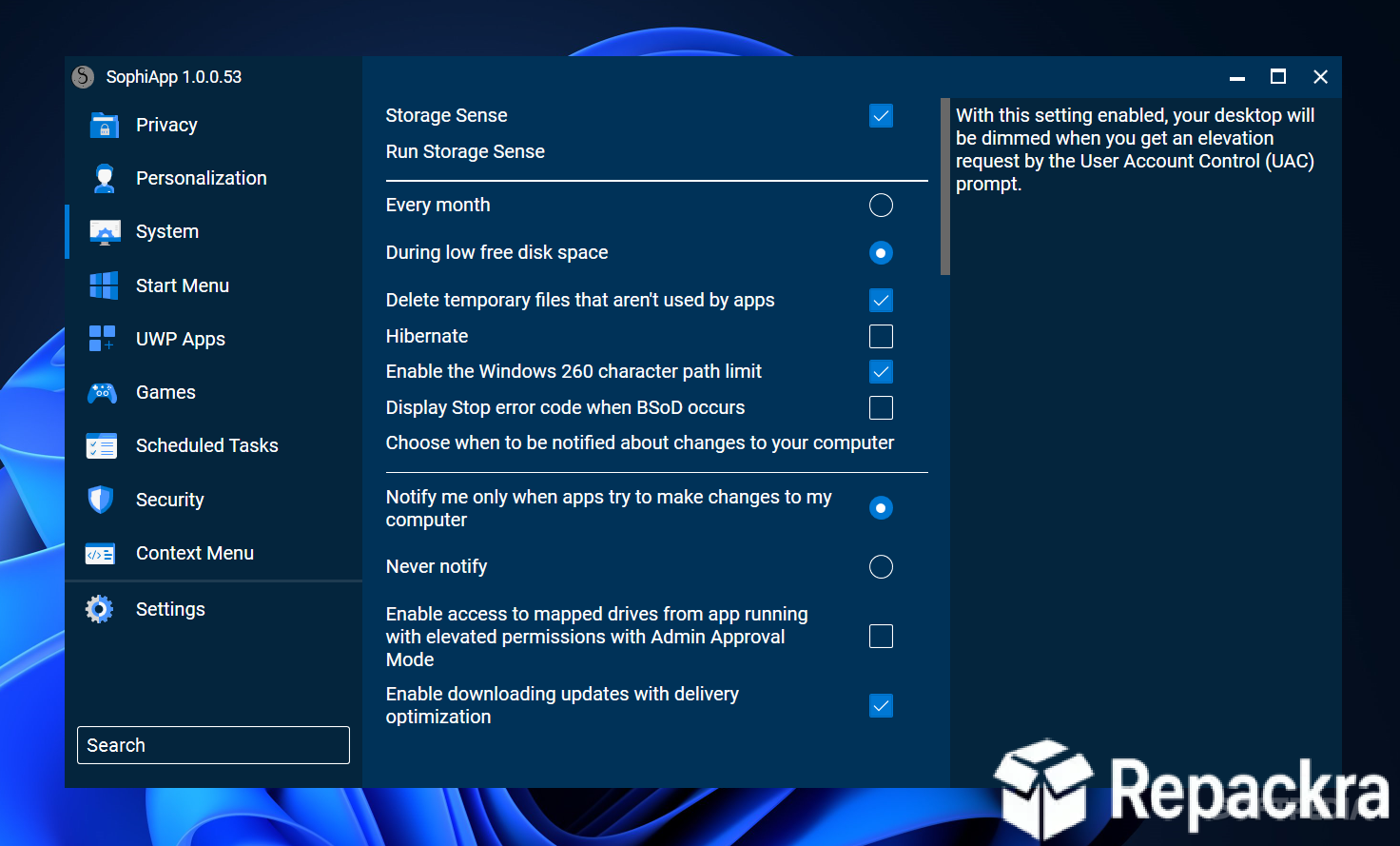Minimize the SophiApp window
This screenshot has height=846, width=1400.
click(x=1237, y=77)
